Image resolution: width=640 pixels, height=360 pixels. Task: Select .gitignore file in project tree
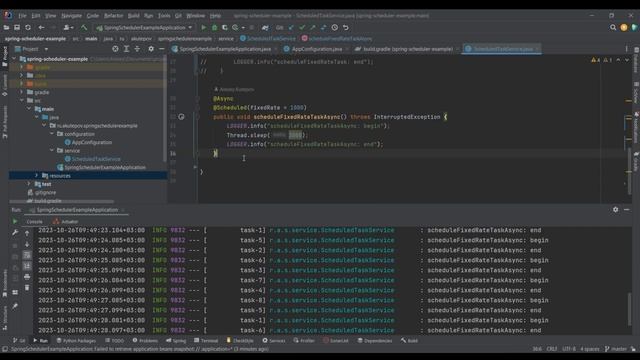click(42, 192)
